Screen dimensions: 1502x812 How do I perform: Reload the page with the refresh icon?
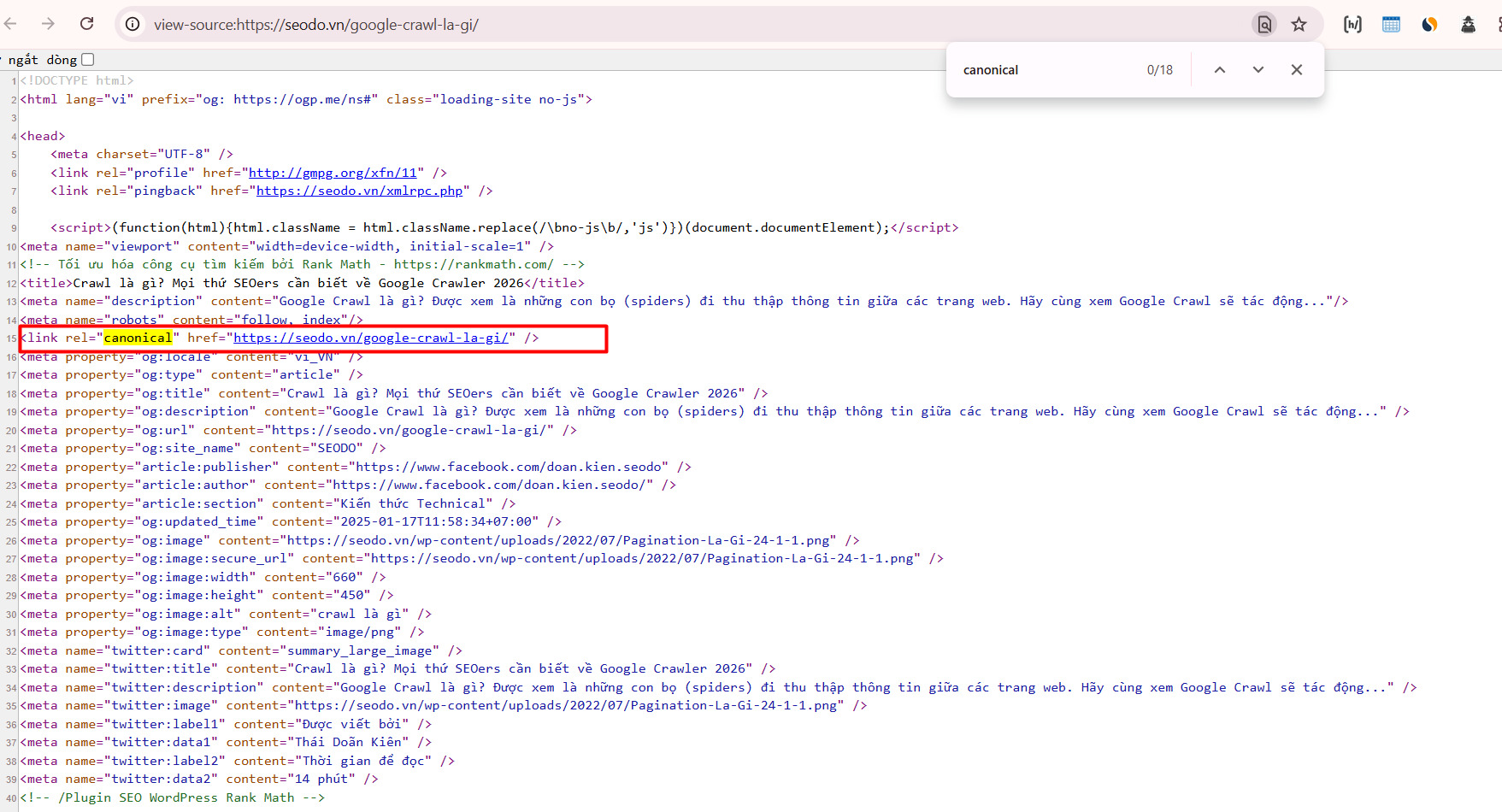pyautogui.click(x=87, y=24)
